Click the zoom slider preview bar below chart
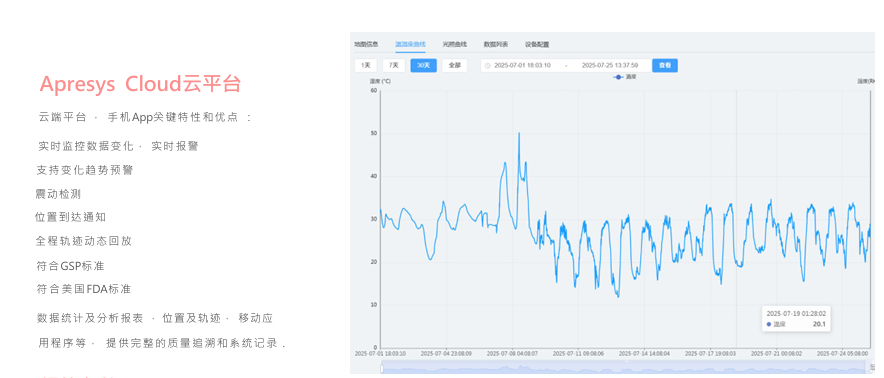884x378 pixels. tap(626, 368)
